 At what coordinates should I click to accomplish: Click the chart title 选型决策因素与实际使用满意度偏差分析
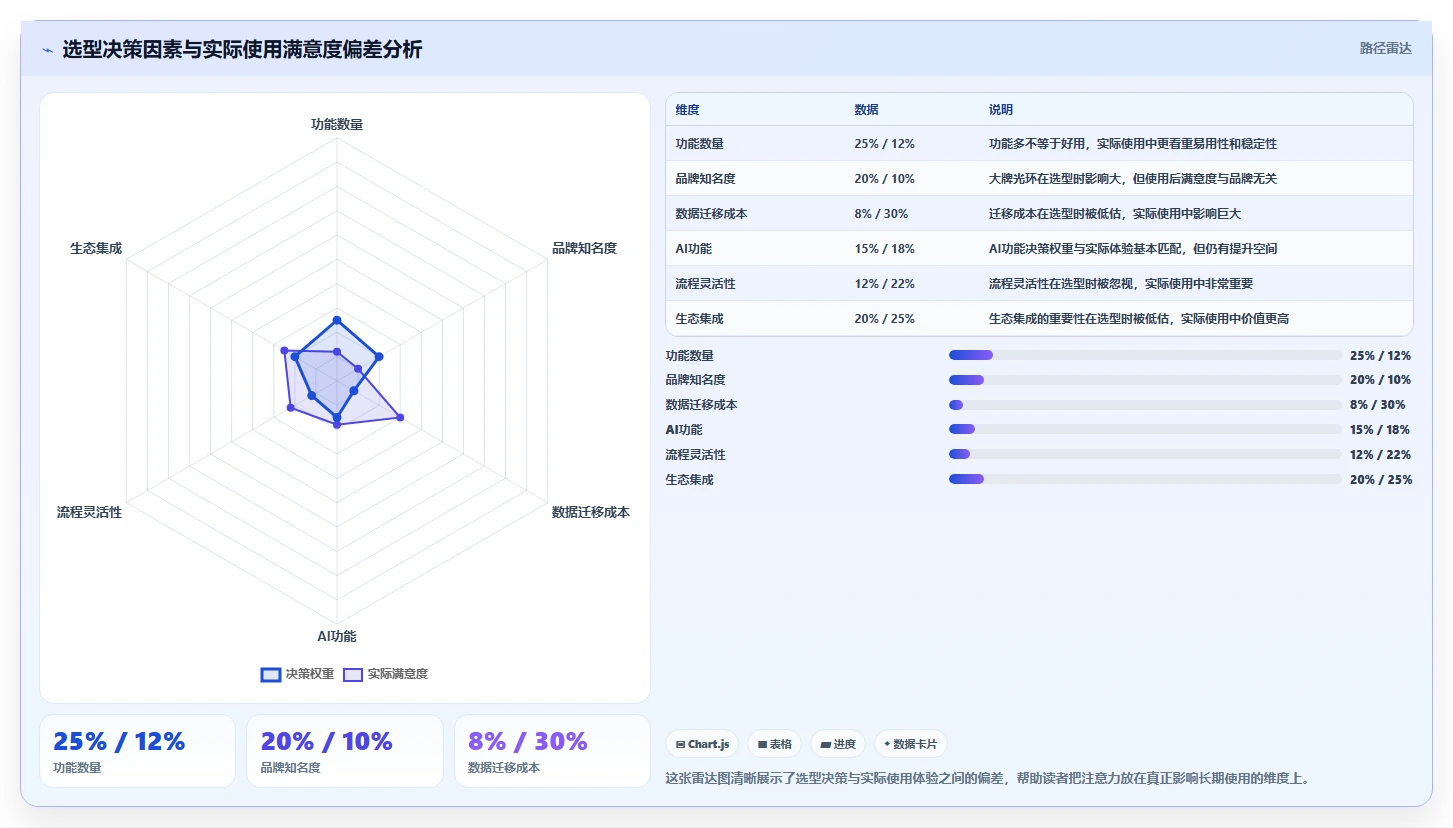242,49
